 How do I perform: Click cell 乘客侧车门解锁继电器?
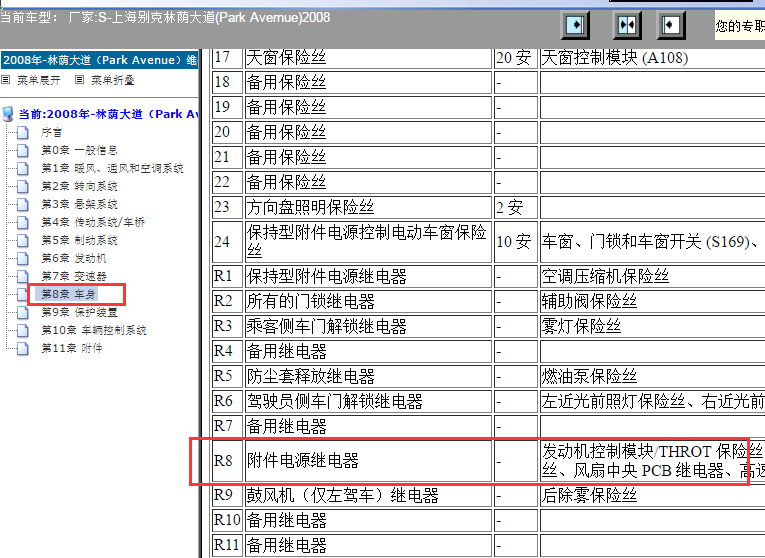tap(368, 326)
